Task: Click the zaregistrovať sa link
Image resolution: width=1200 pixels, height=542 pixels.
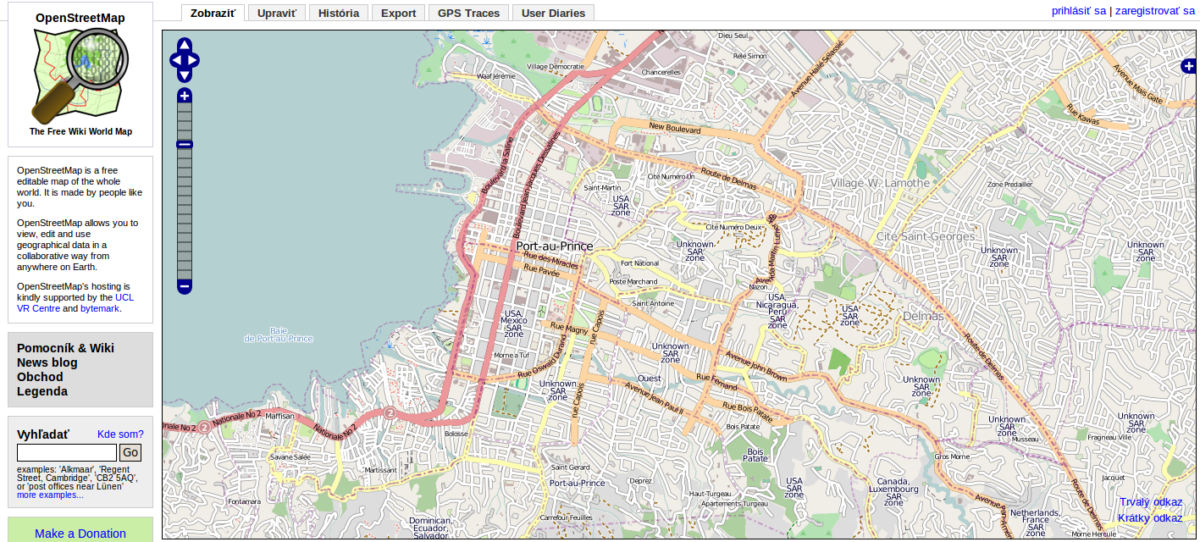Action: coord(1155,11)
